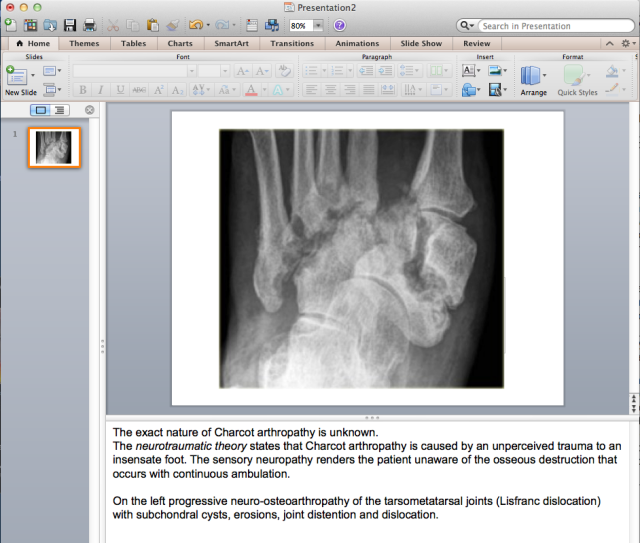This screenshot has height=543, width=640.
Task: Click the Format Painter brush icon
Action: click(x=173, y=25)
